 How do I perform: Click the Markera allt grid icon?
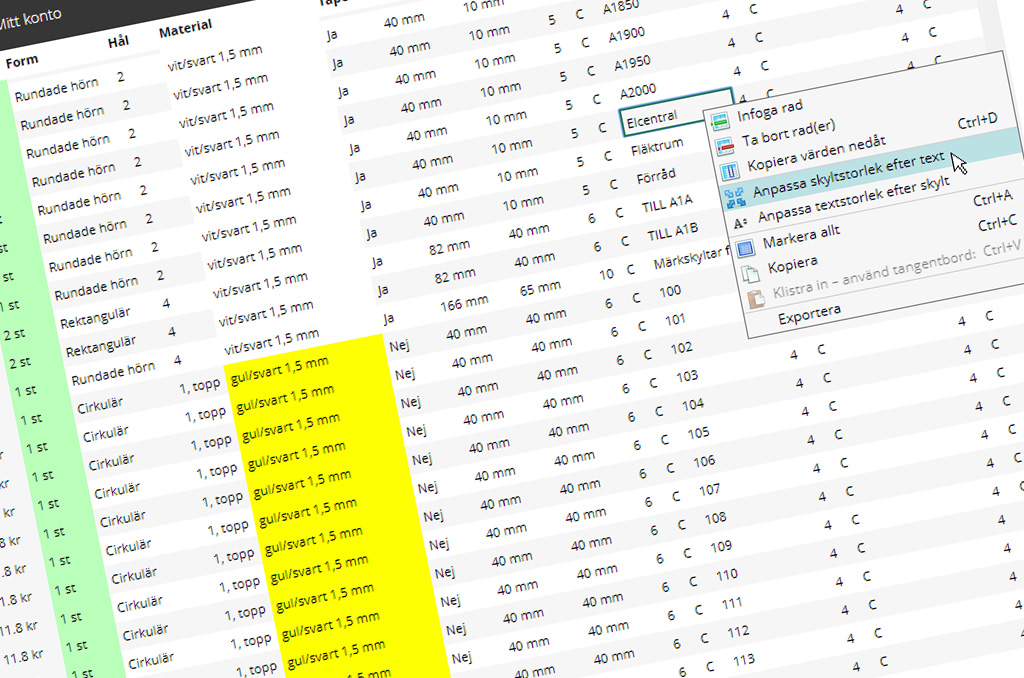click(744, 247)
